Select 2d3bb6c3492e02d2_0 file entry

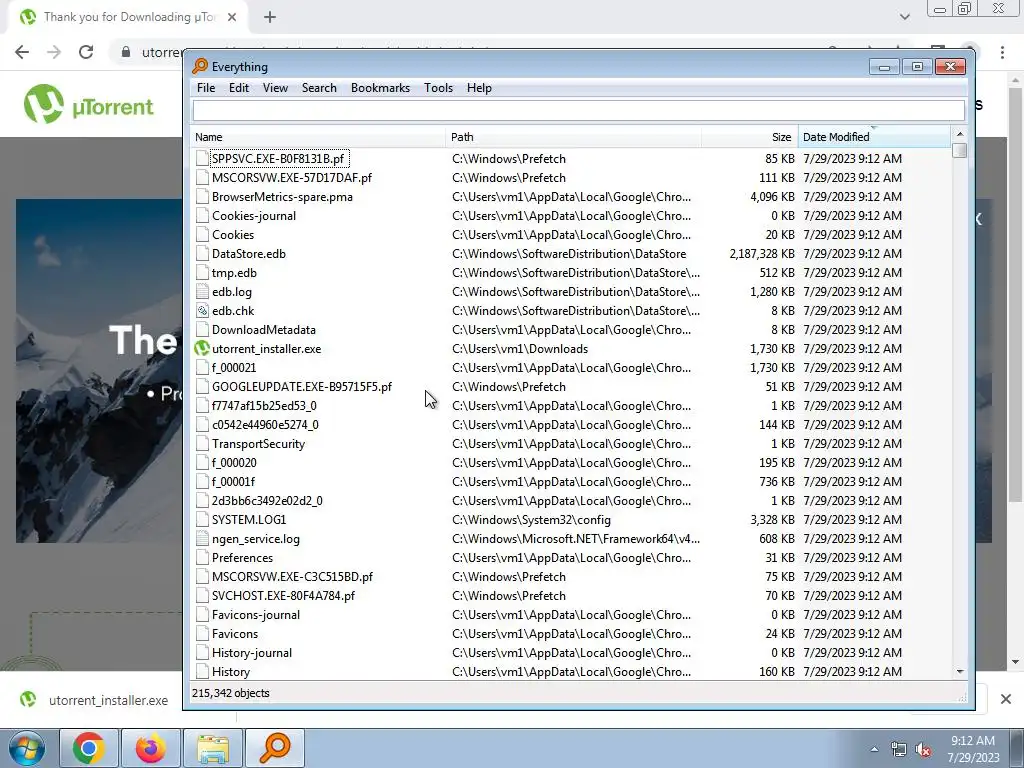267,501
